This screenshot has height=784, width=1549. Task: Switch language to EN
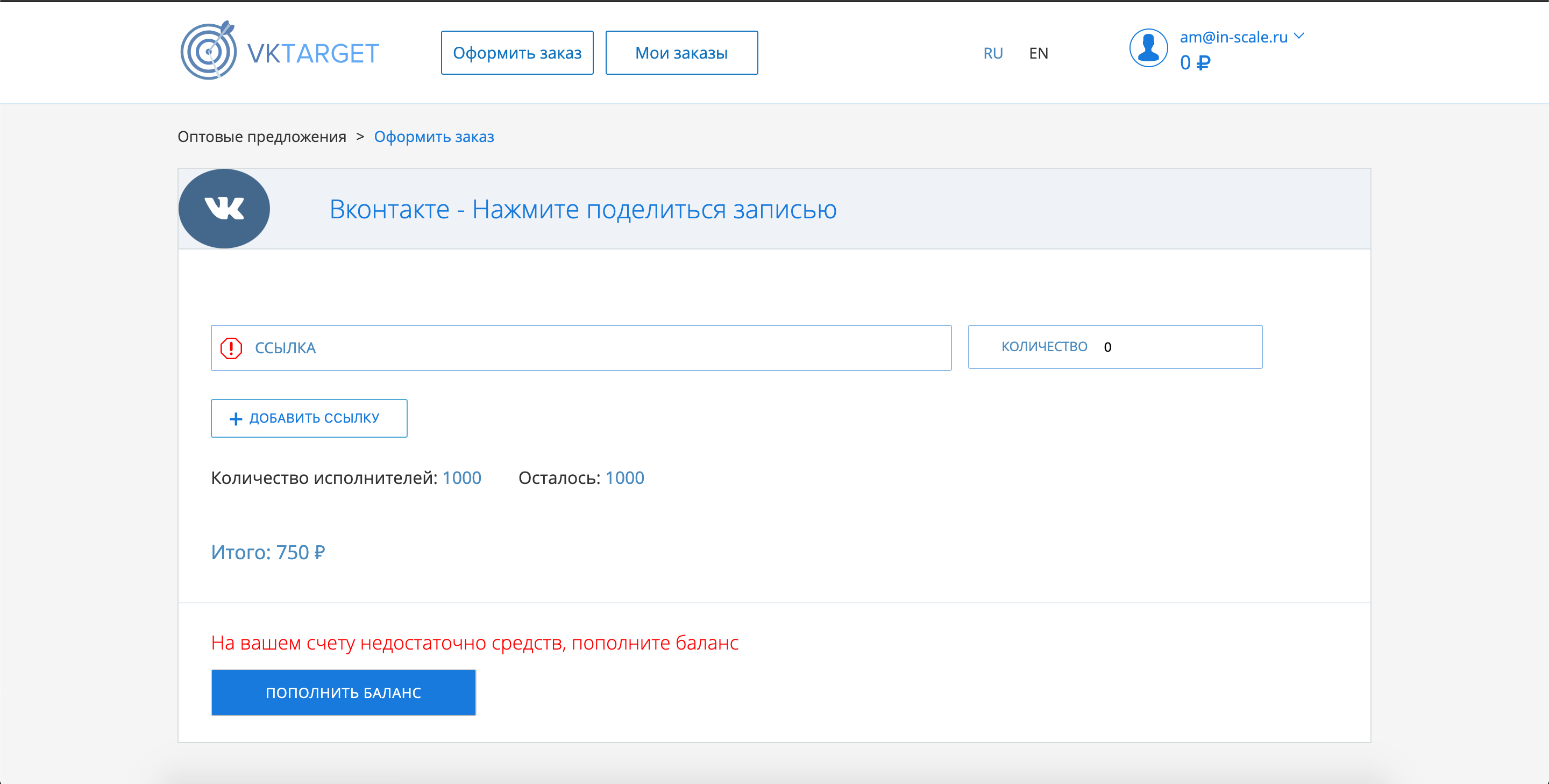(x=1039, y=54)
